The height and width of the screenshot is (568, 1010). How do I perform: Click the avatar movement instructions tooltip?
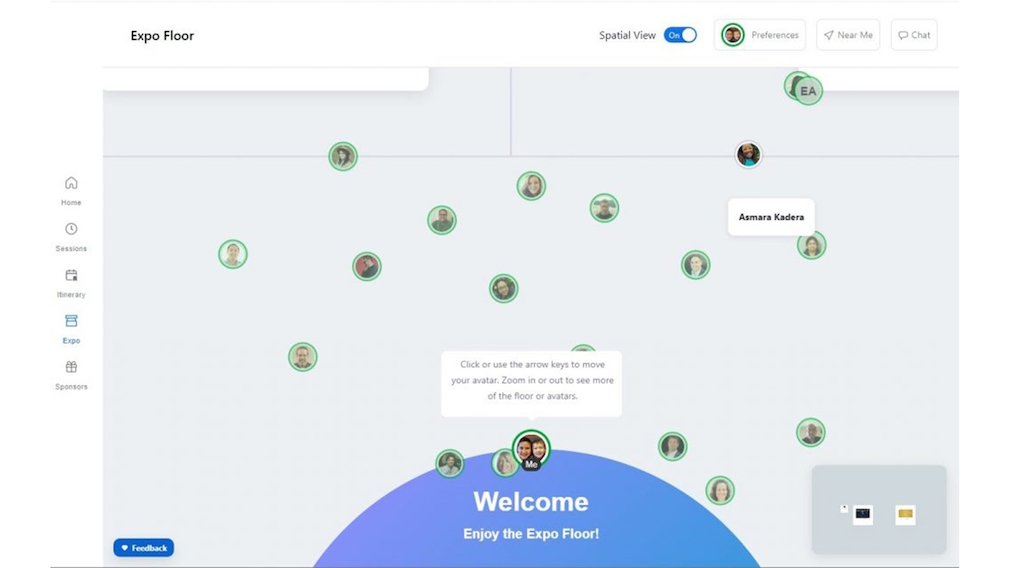tap(531, 381)
